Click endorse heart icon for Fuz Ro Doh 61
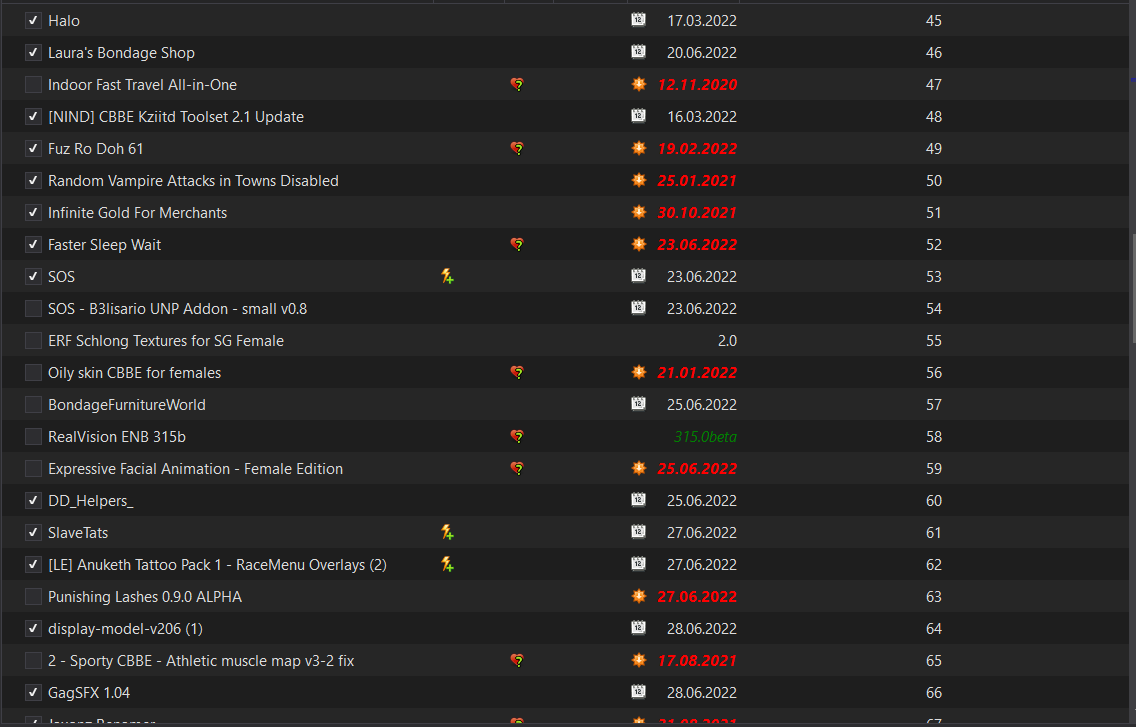This screenshot has height=727, width=1136. (x=517, y=148)
